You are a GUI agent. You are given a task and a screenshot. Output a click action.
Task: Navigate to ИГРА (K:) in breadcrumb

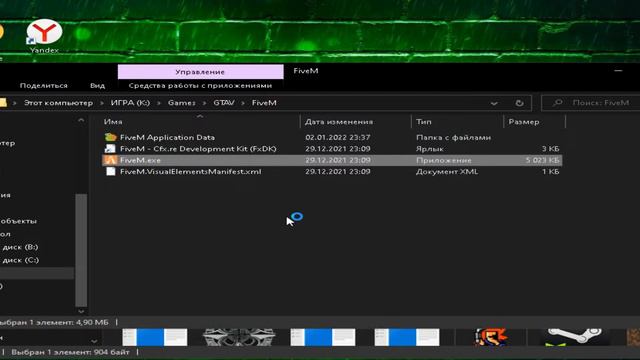[130, 103]
